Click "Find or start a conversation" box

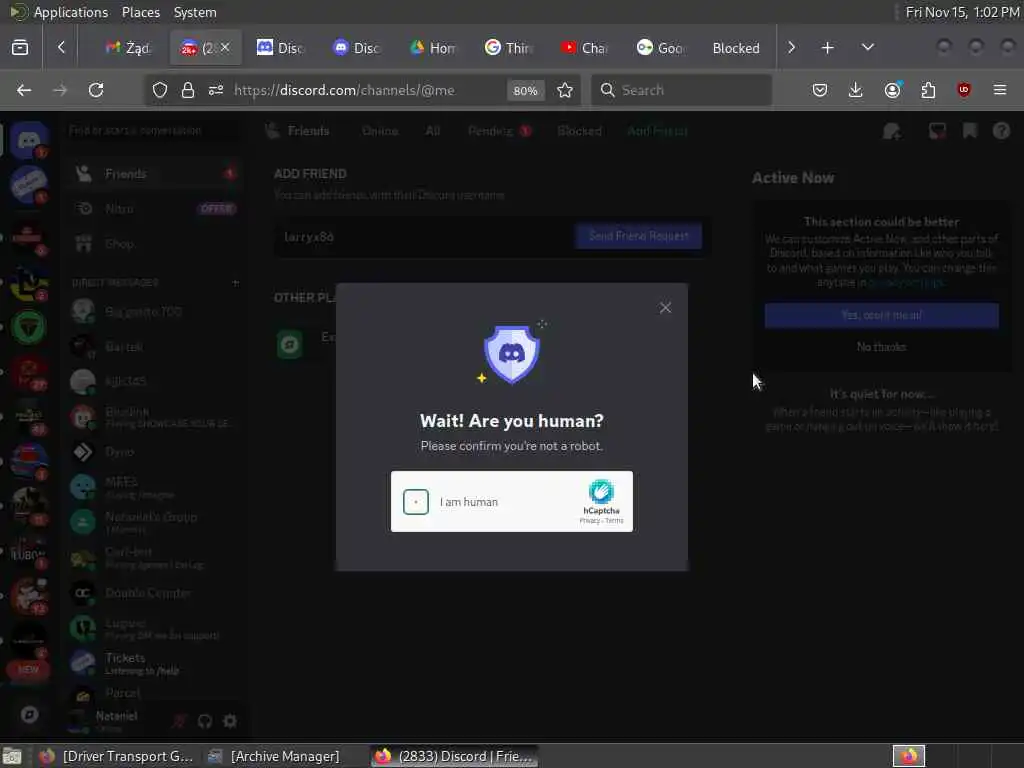[152, 131]
